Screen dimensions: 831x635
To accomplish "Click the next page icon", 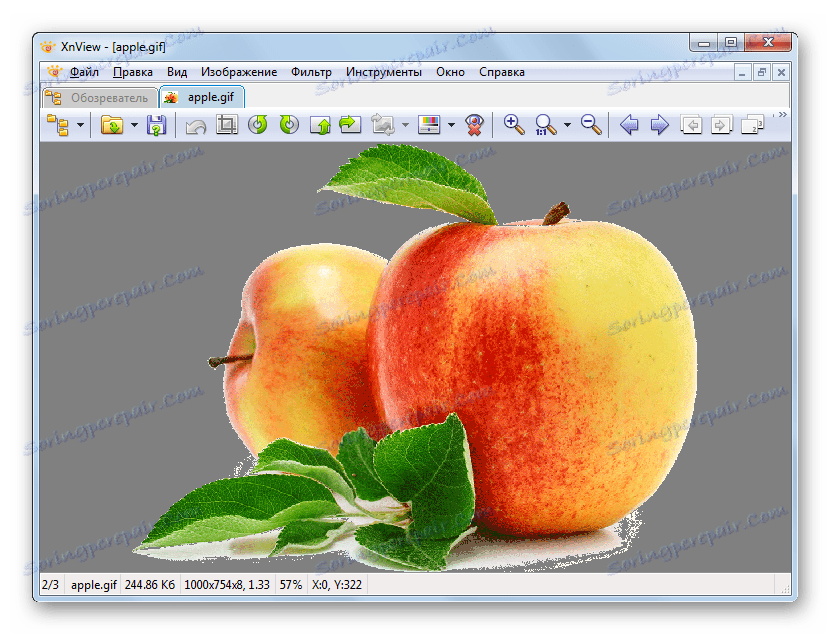I will coord(721,126).
